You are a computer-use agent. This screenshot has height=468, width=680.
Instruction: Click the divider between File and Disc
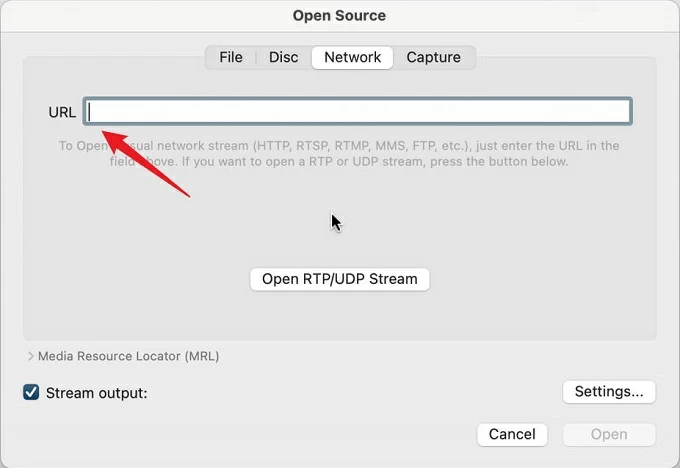coord(256,57)
